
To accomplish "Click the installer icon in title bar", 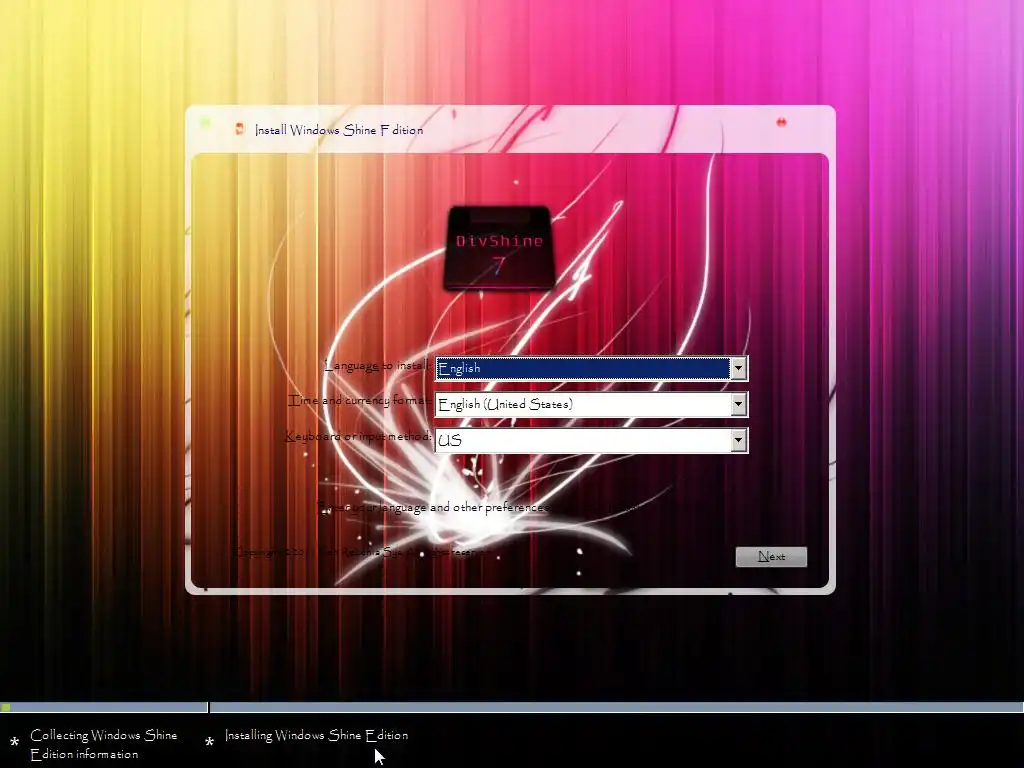I will coord(240,129).
